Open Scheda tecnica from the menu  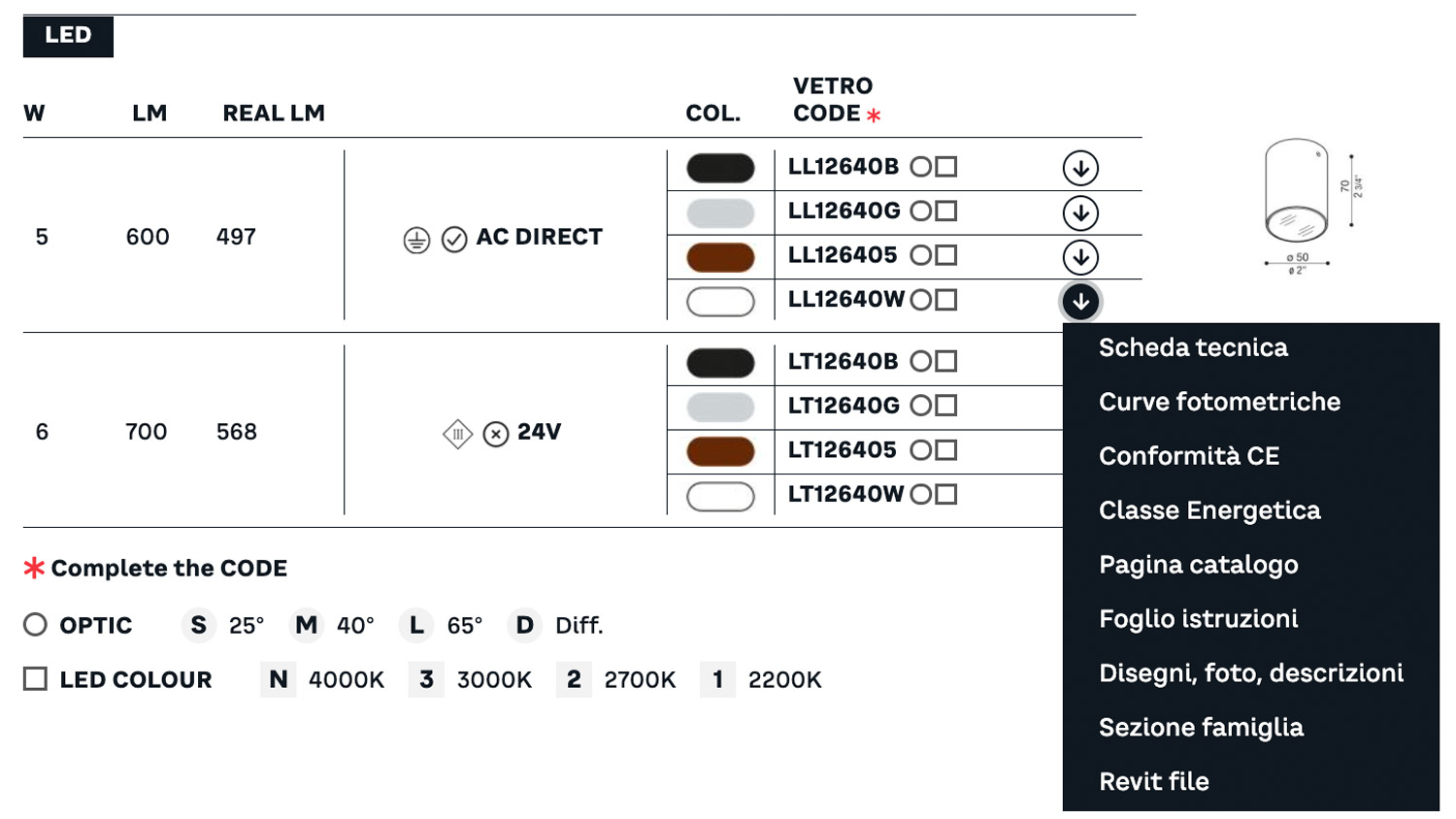[x=1193, y=347]
